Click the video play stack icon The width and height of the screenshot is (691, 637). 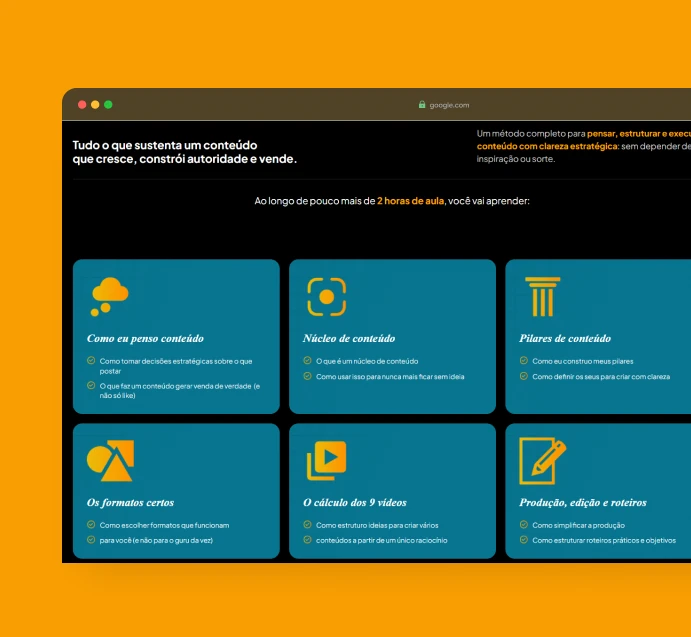tap(327, 461)
